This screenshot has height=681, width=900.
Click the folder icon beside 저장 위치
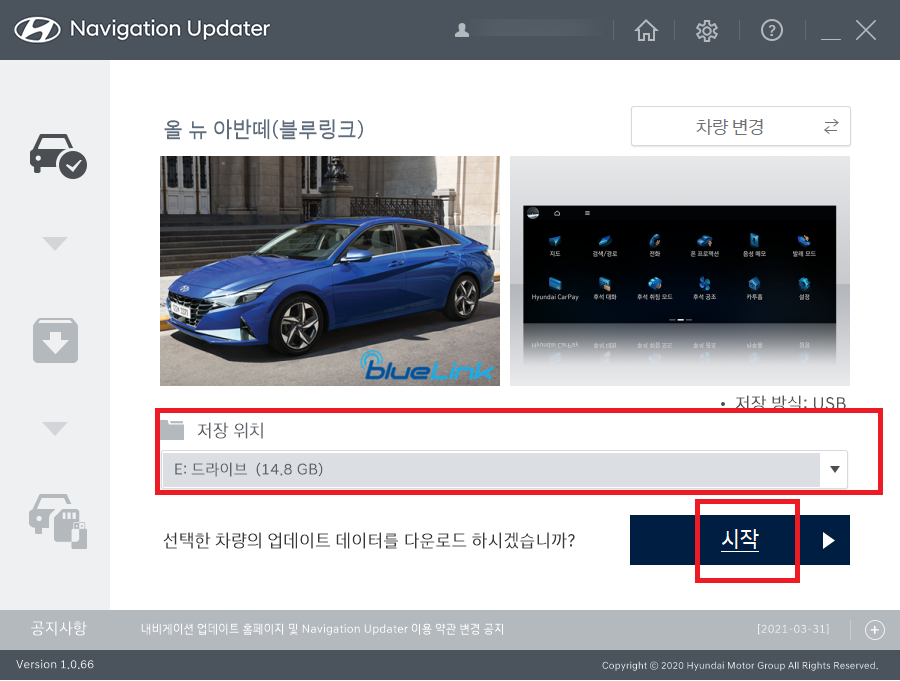pos(172,430)
